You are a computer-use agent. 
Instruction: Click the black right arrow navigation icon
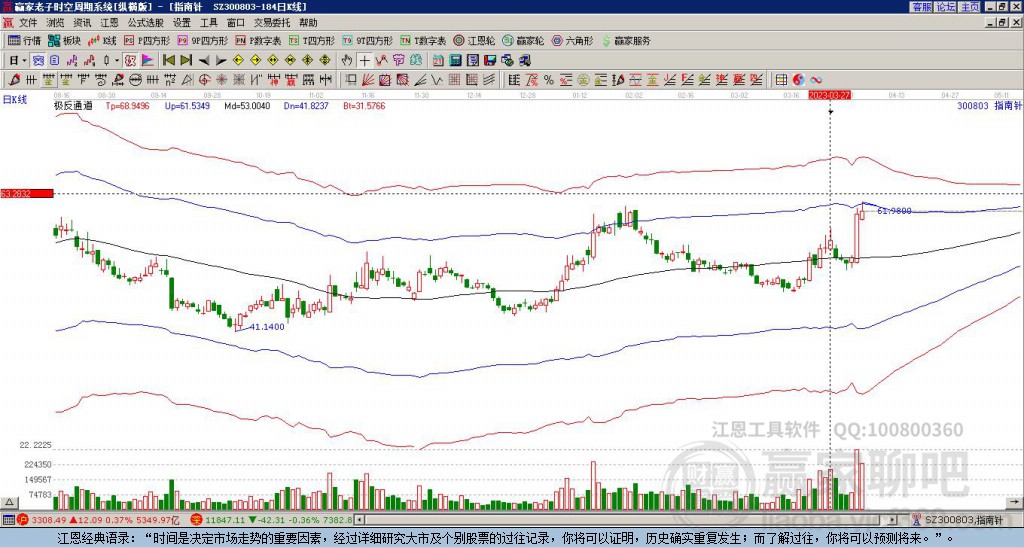click(x=221, y=61)
